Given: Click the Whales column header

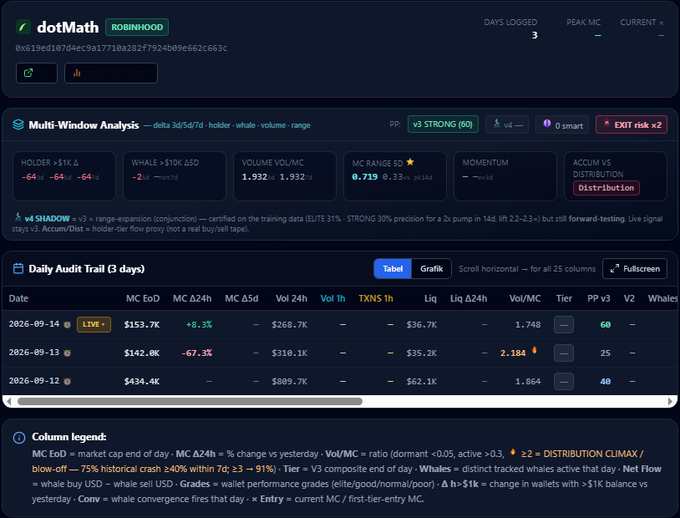Looking at the screenshot, I should point(663,298).
